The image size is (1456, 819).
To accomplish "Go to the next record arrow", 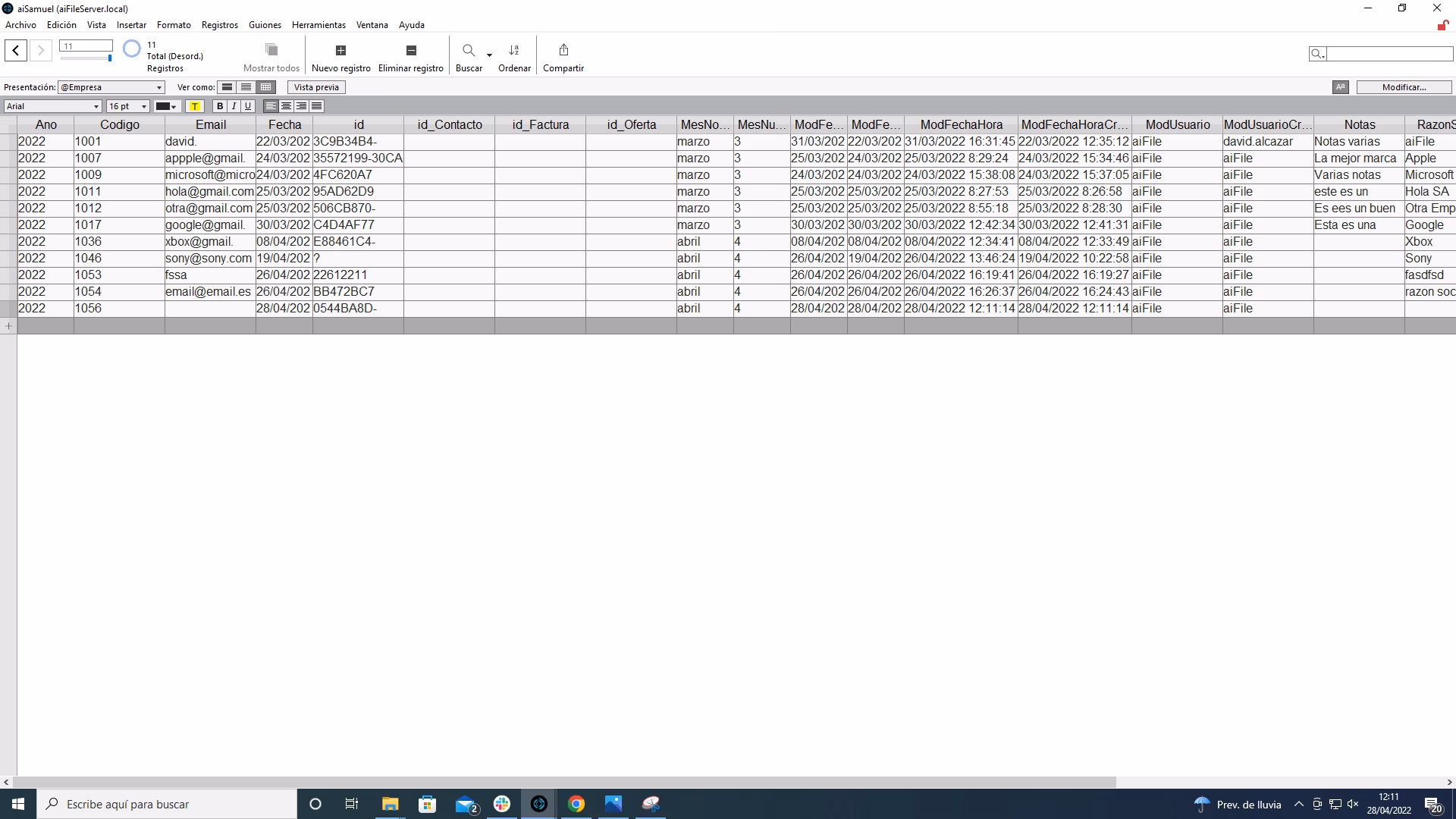I will tap(41, 50).
